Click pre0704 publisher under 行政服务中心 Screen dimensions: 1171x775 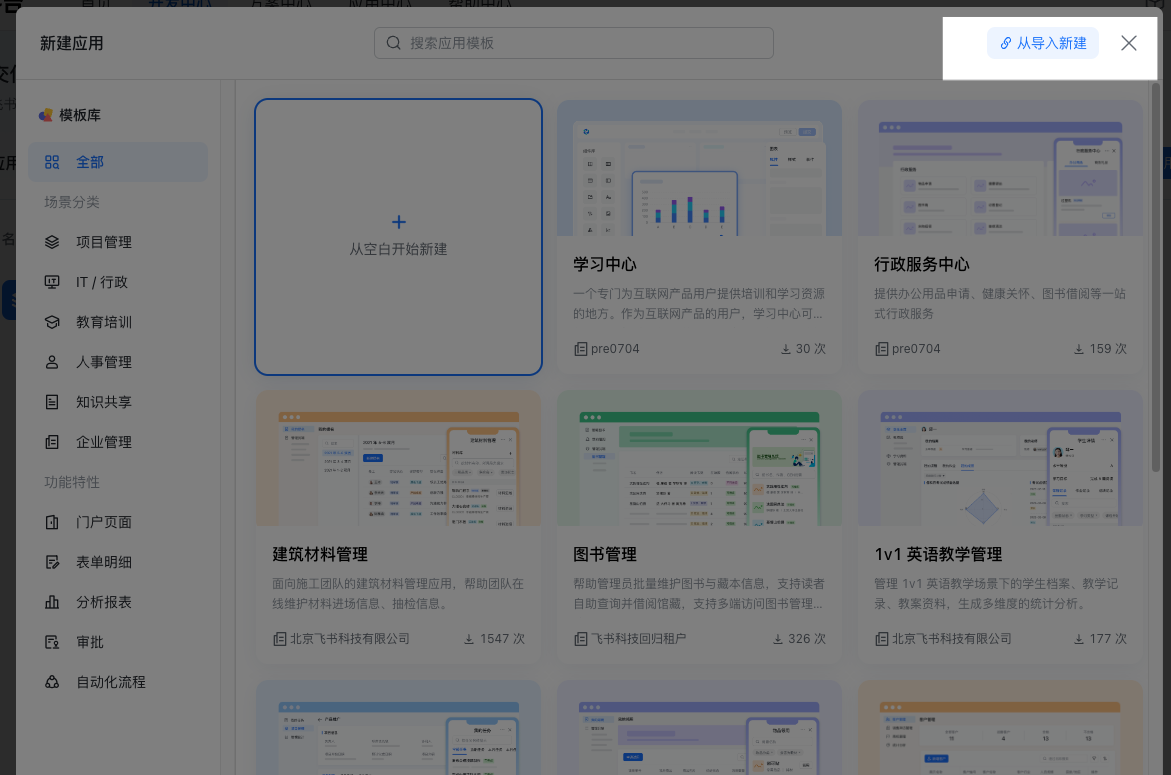[916, 349]
